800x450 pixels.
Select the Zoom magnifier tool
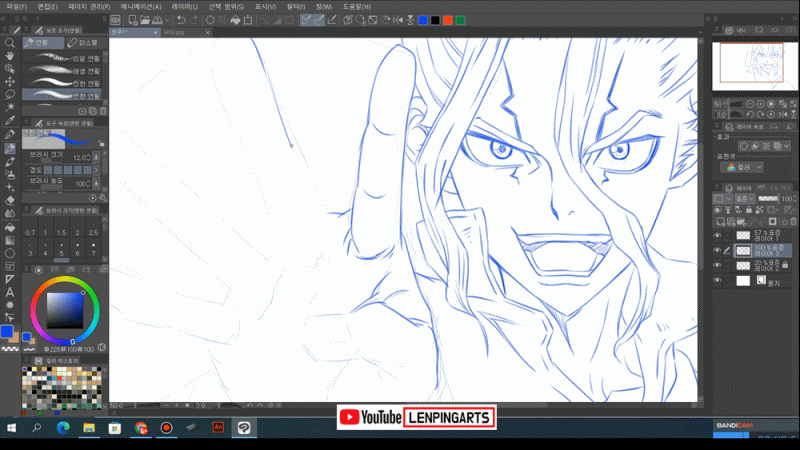click(10, 43)
